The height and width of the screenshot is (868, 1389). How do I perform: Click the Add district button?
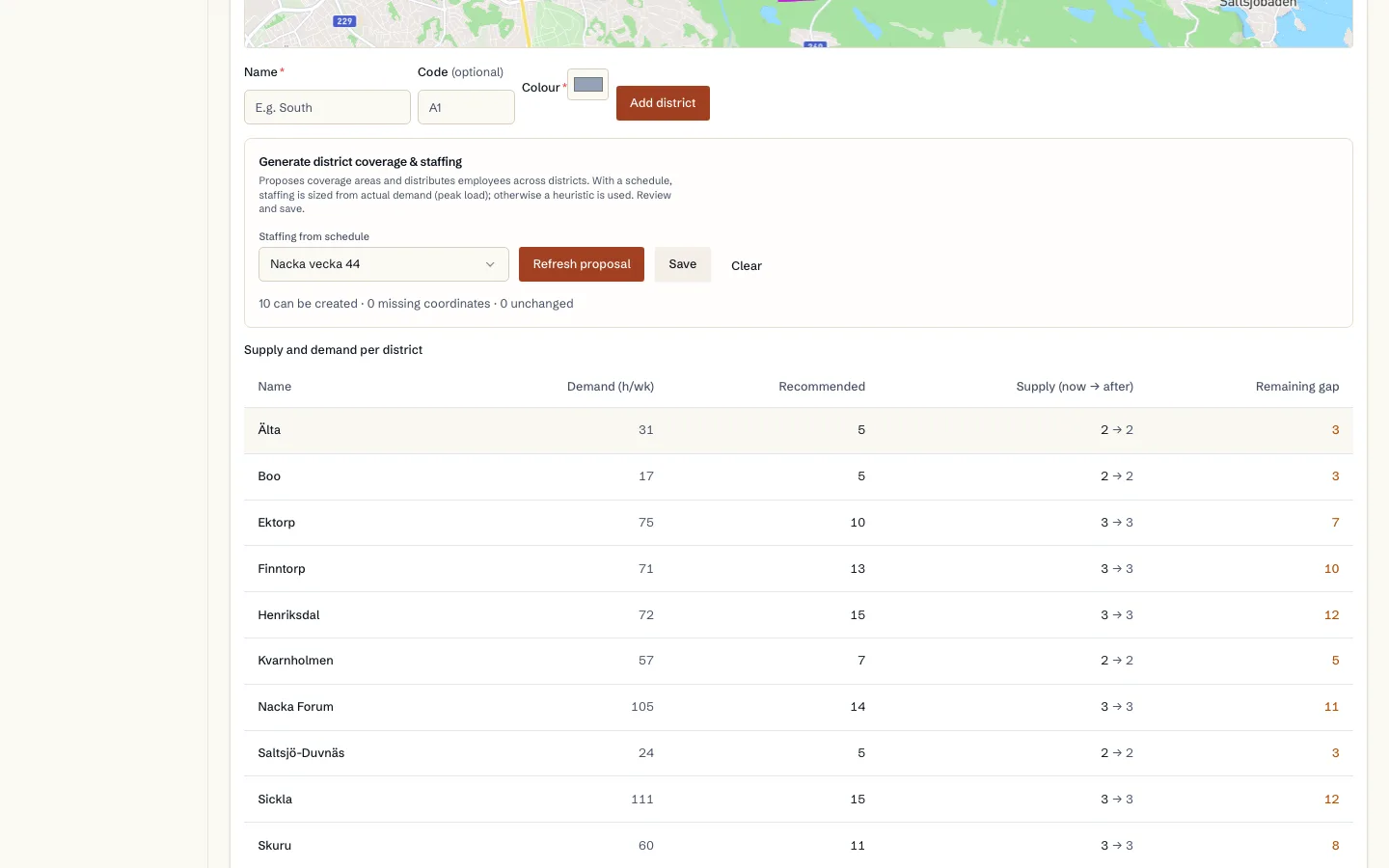click(x=663, y=103)
